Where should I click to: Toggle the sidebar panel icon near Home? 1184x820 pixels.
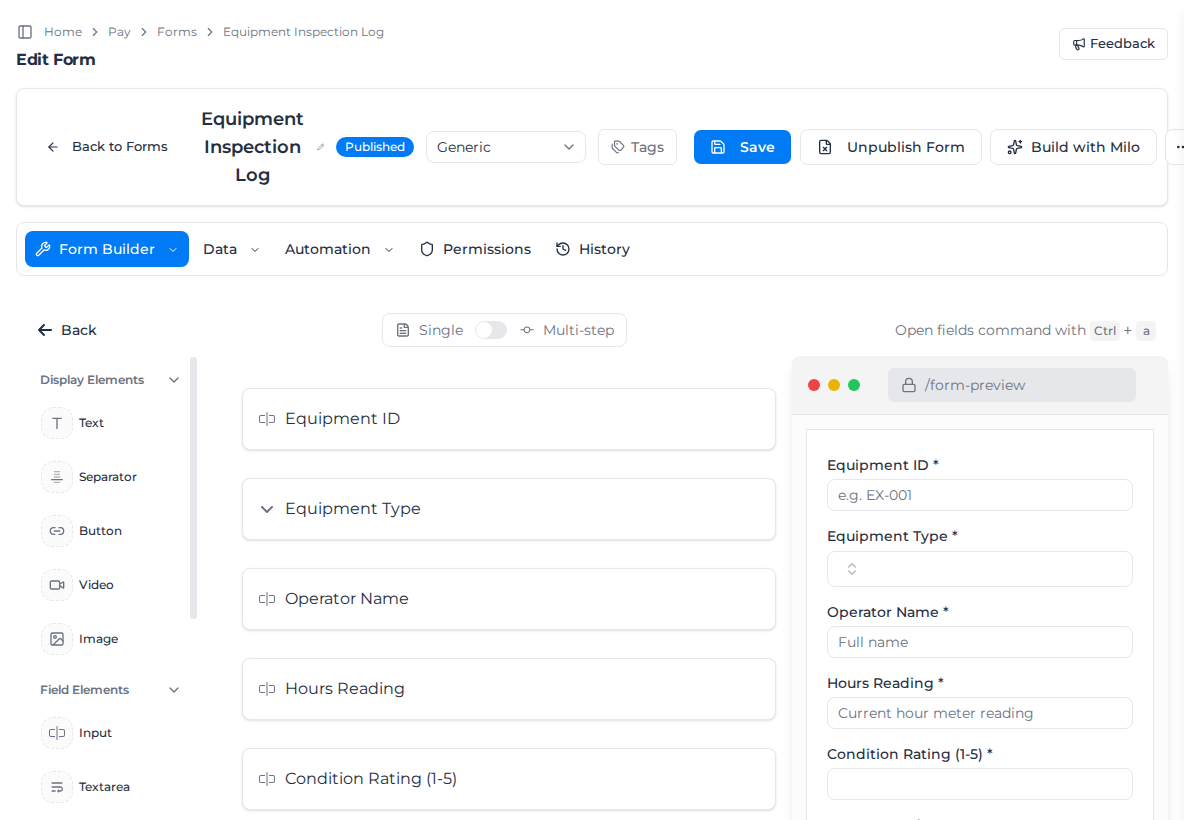pos(25,32)
